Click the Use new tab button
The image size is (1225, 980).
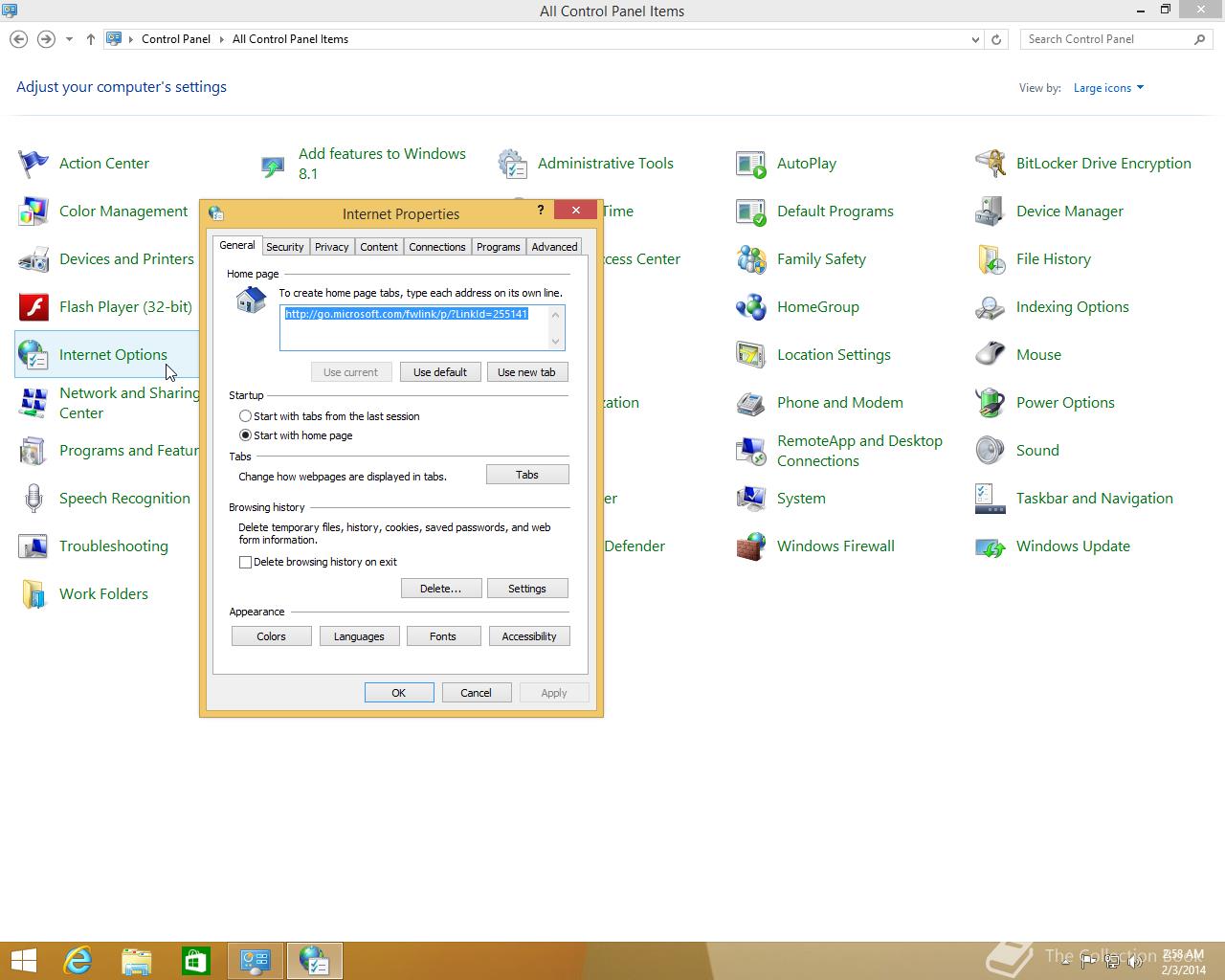pos(526,372)
